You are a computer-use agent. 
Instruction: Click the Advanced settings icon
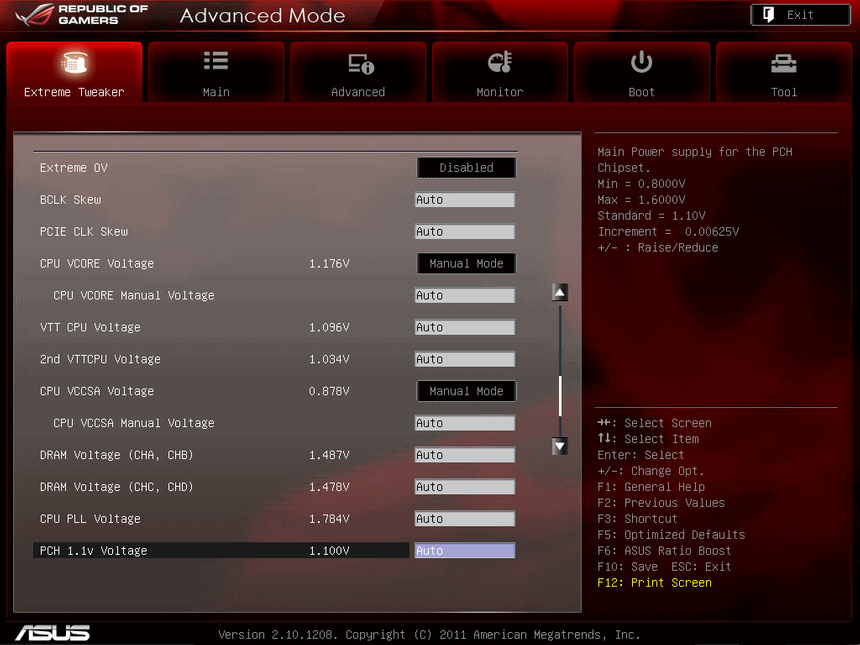(x=358, y=63)
